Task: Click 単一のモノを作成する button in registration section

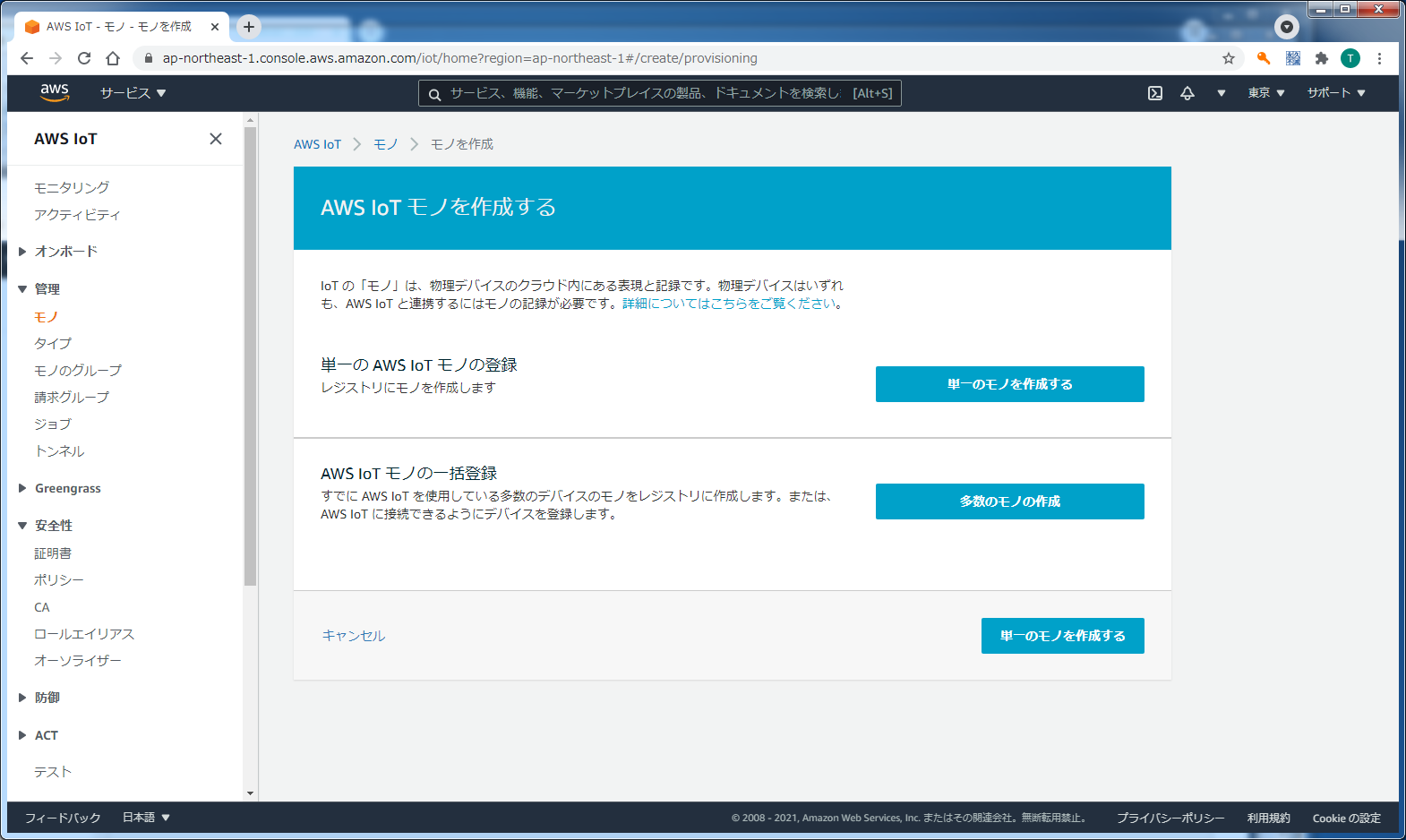Action: (x=1010, y=384)
